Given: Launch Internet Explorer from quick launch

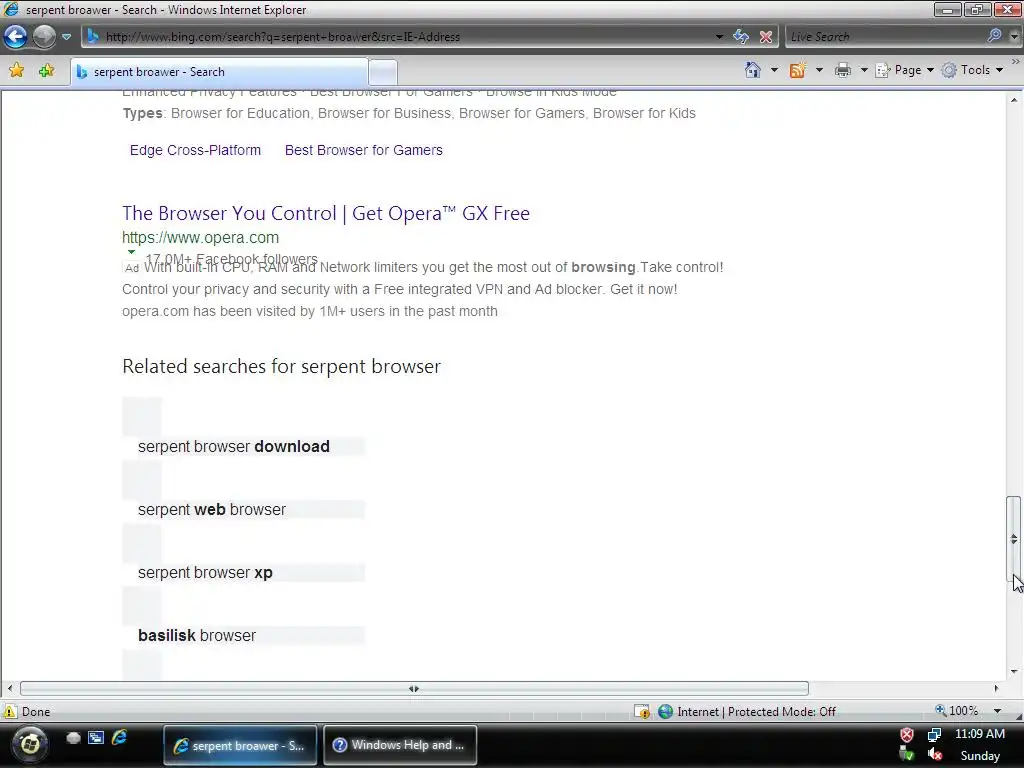Looking at the screenshot, I should pyautogui.click(x=120, y=738).
